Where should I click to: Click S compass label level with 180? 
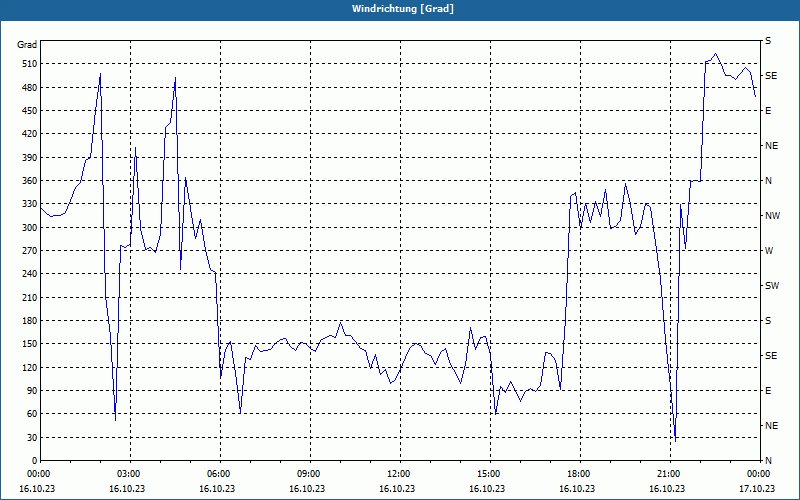coord(768,321)
